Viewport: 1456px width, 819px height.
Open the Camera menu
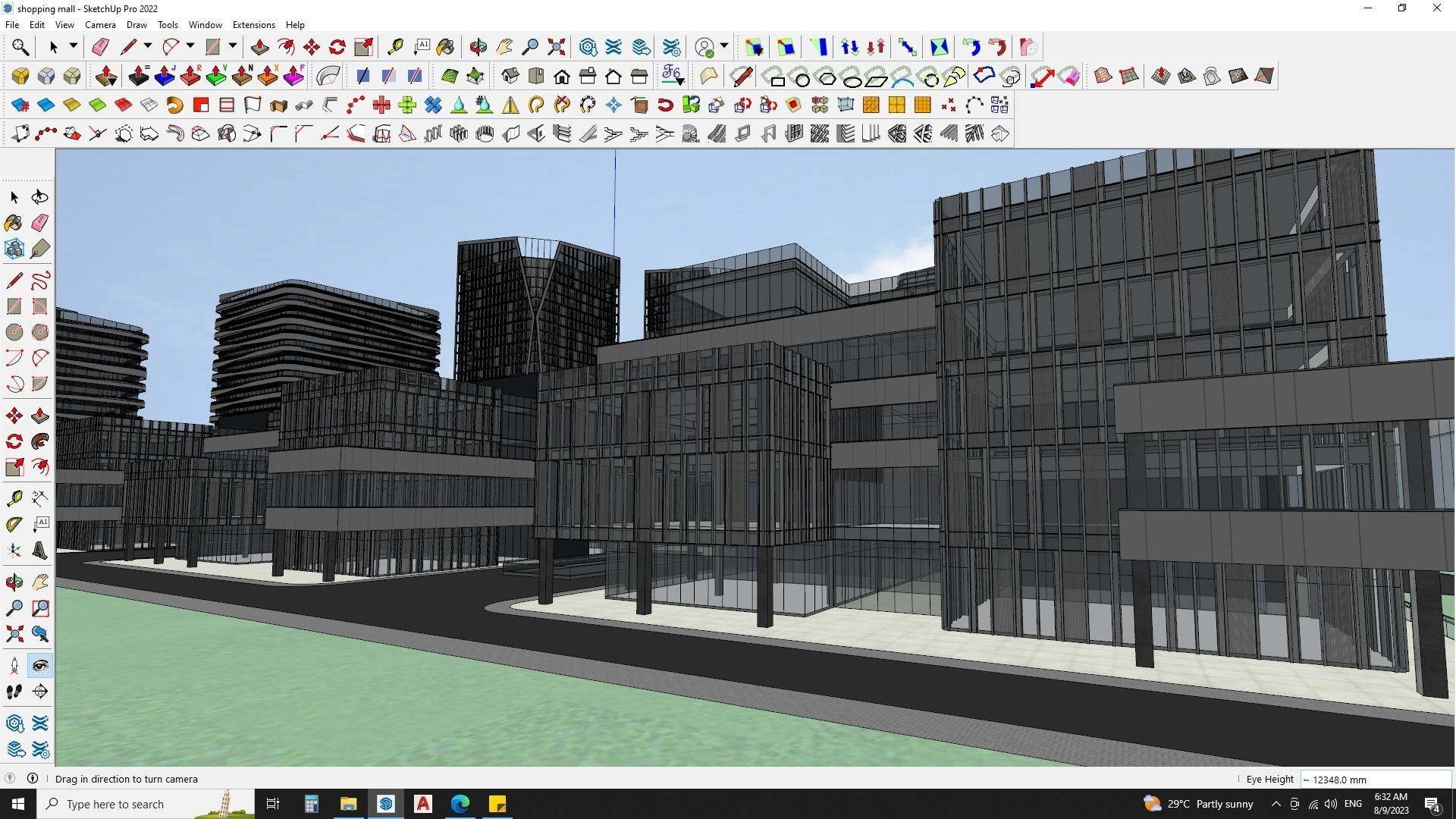pyautogui.click(x=100, y=25)
